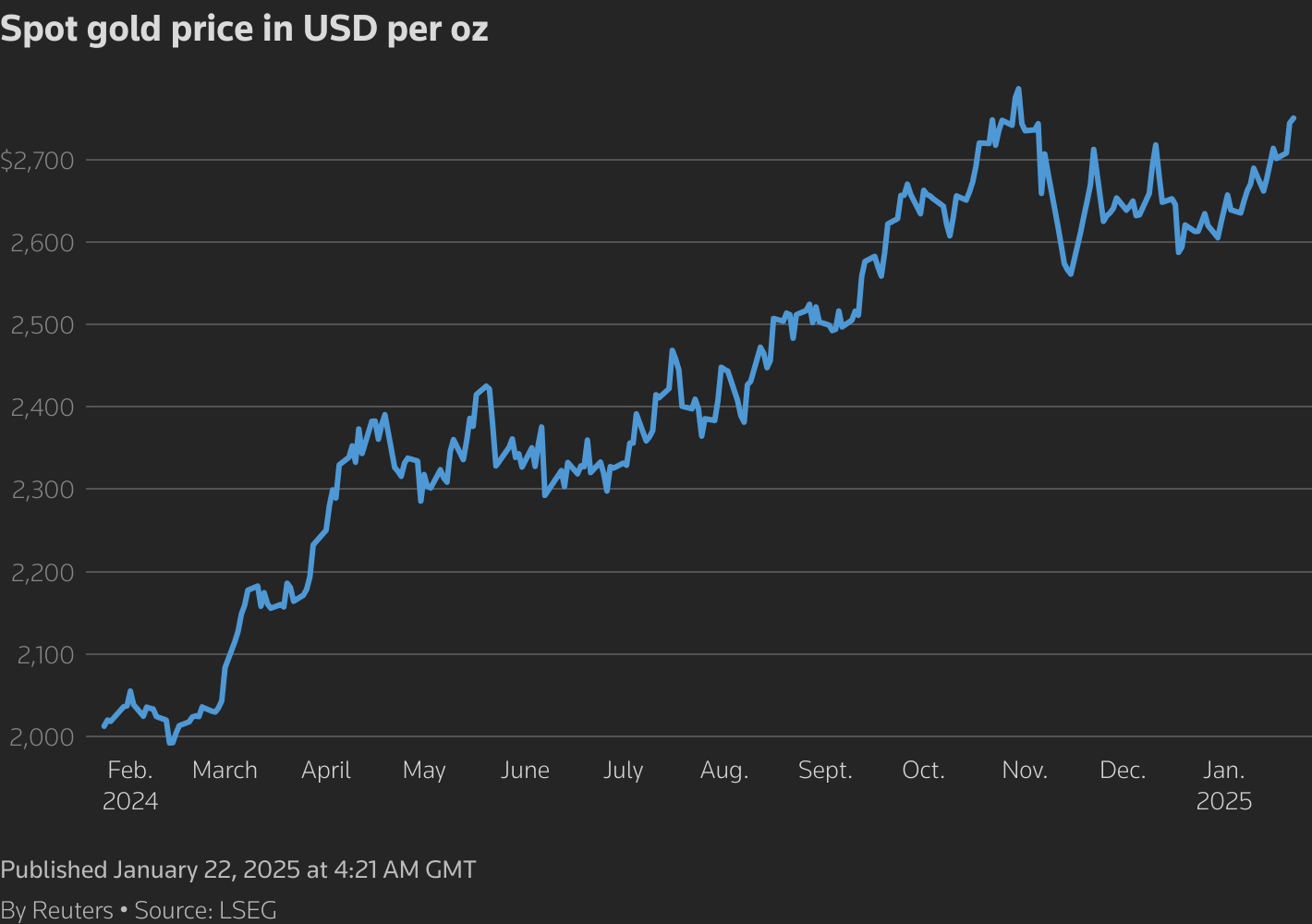Select the April x-axis label

[x=326, y=770]
